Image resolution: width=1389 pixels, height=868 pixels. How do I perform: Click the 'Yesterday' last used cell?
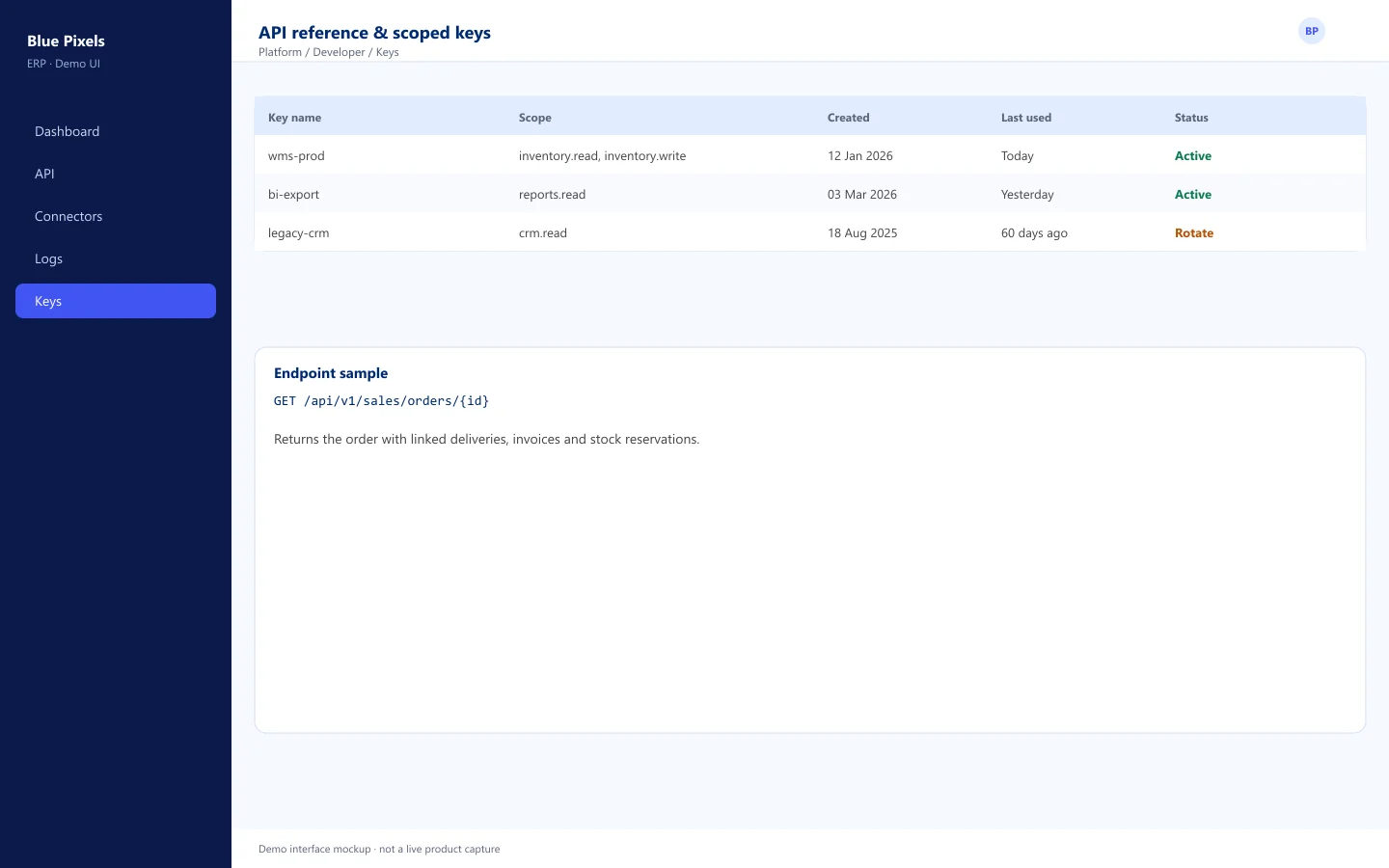pyautogui.click(x=1027, y=194)
